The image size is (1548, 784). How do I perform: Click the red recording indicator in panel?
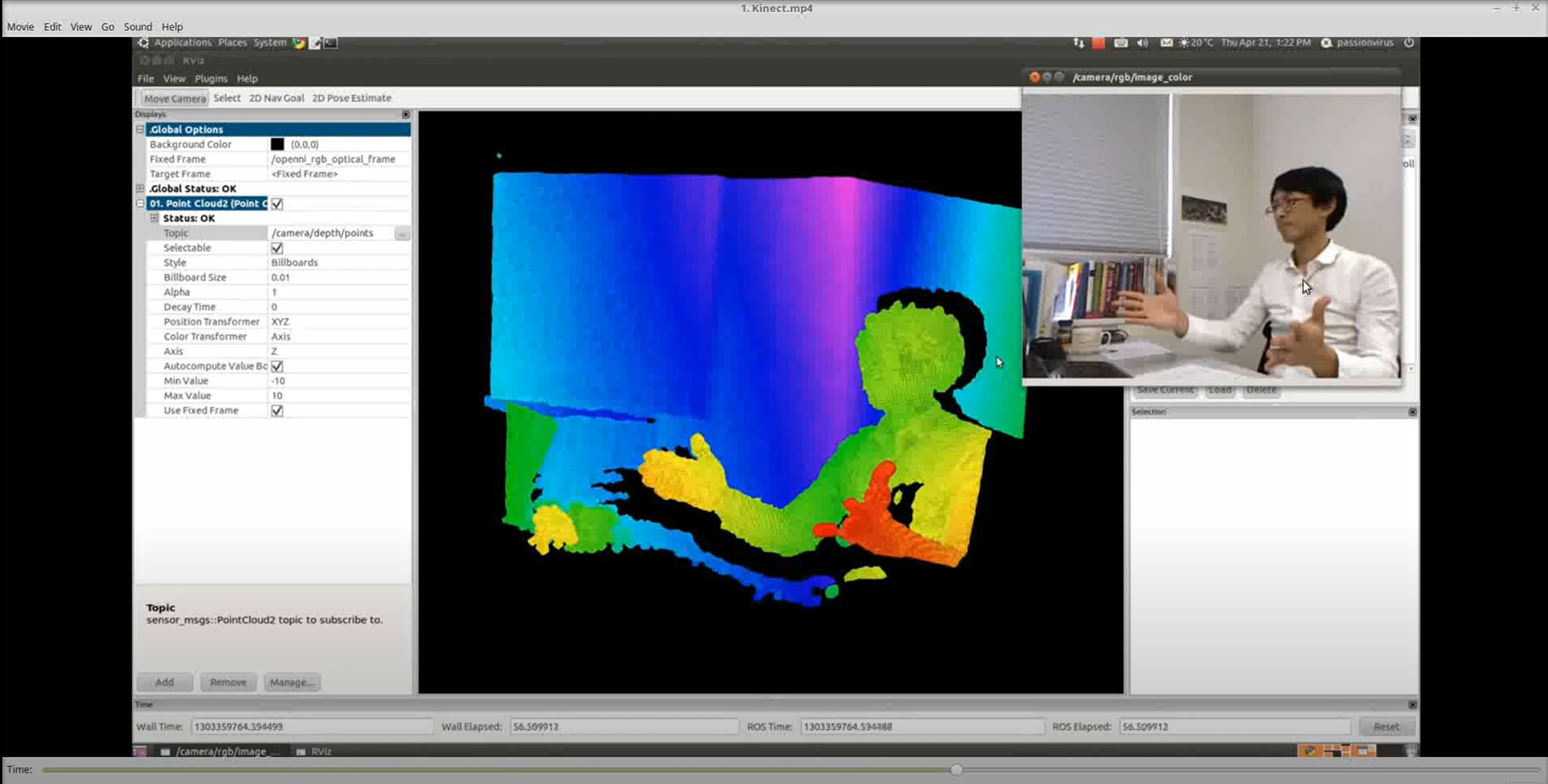pos(1099,43)
